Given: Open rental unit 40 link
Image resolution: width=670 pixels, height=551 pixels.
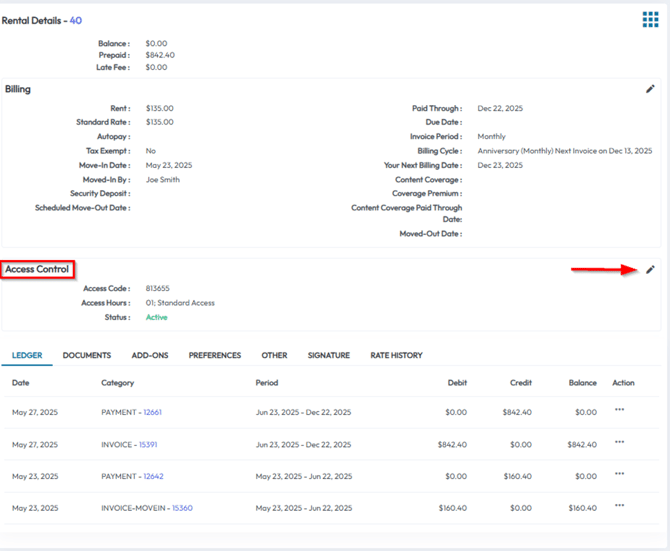Looking at the screenshot, I should pos(76,20).
